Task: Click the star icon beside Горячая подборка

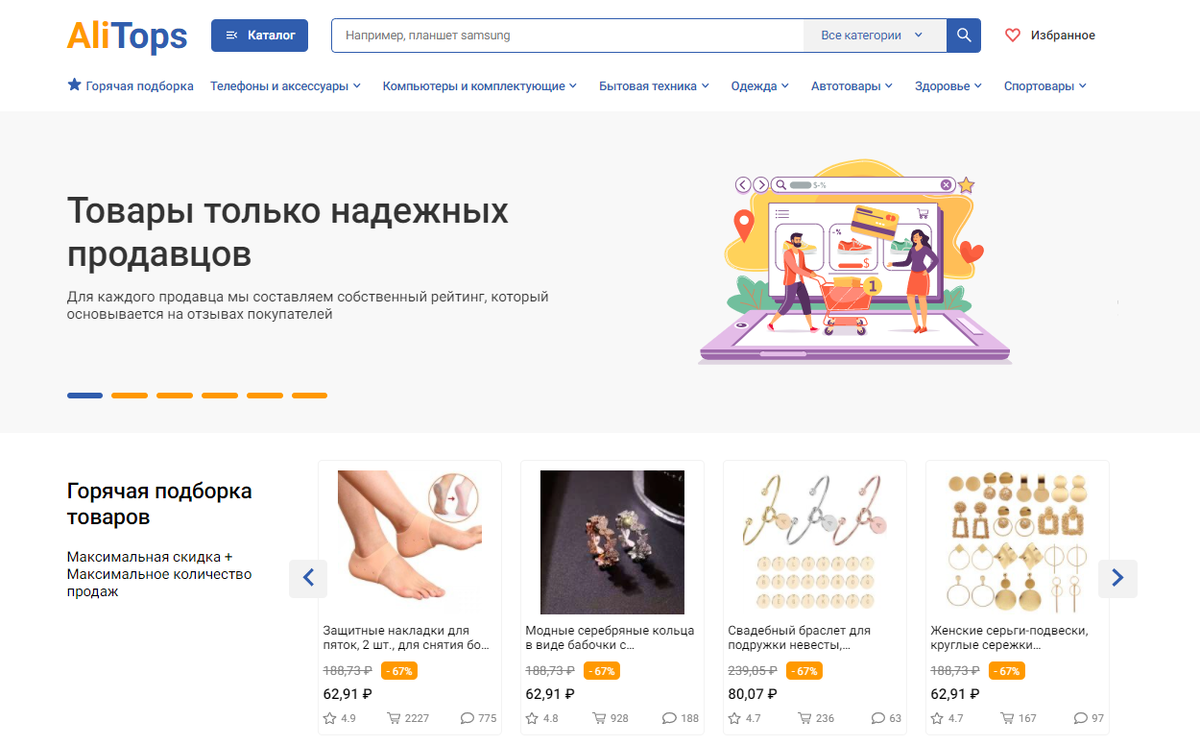Action: [x=74, y=85]
